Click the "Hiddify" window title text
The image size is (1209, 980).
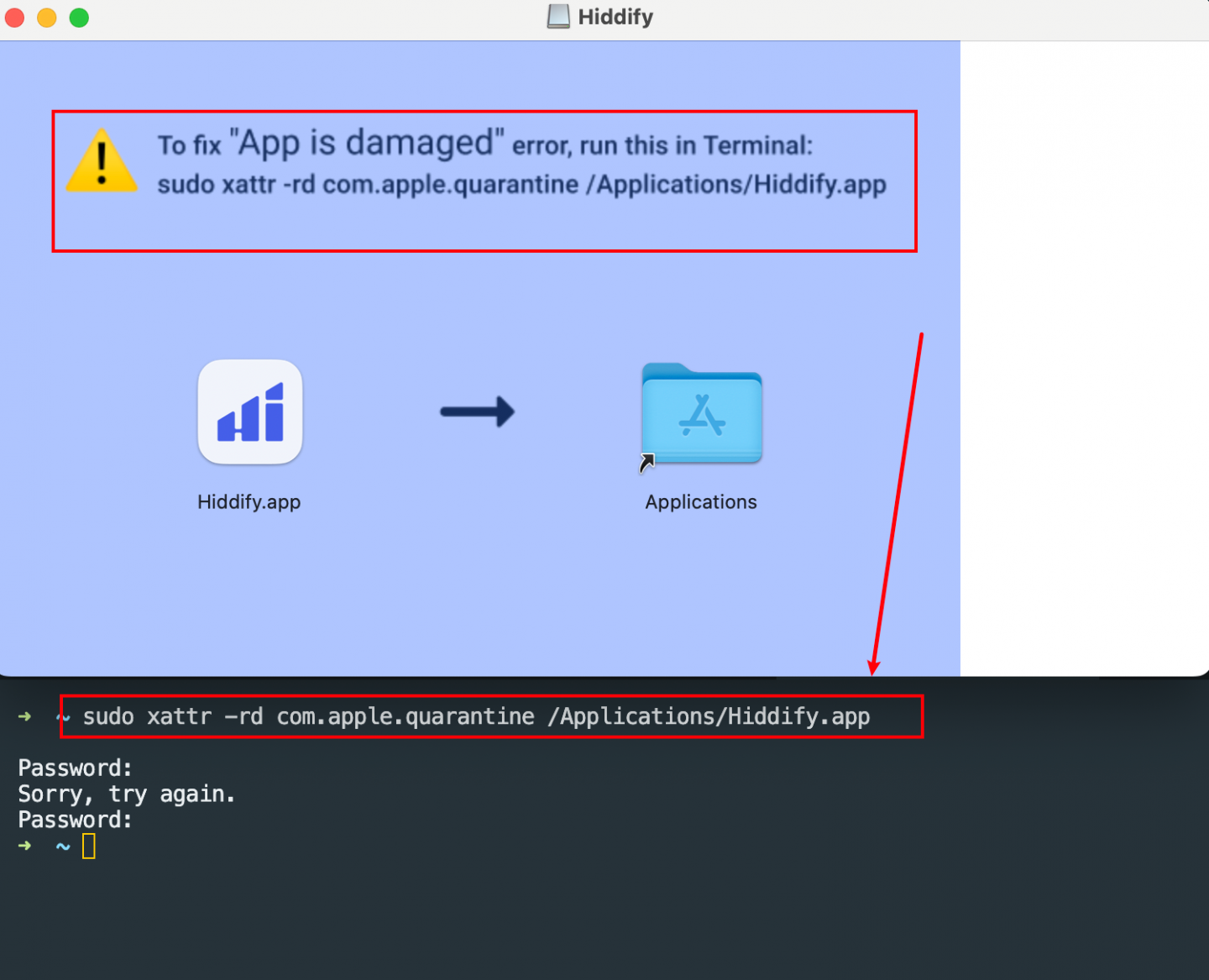coord(615,17)
